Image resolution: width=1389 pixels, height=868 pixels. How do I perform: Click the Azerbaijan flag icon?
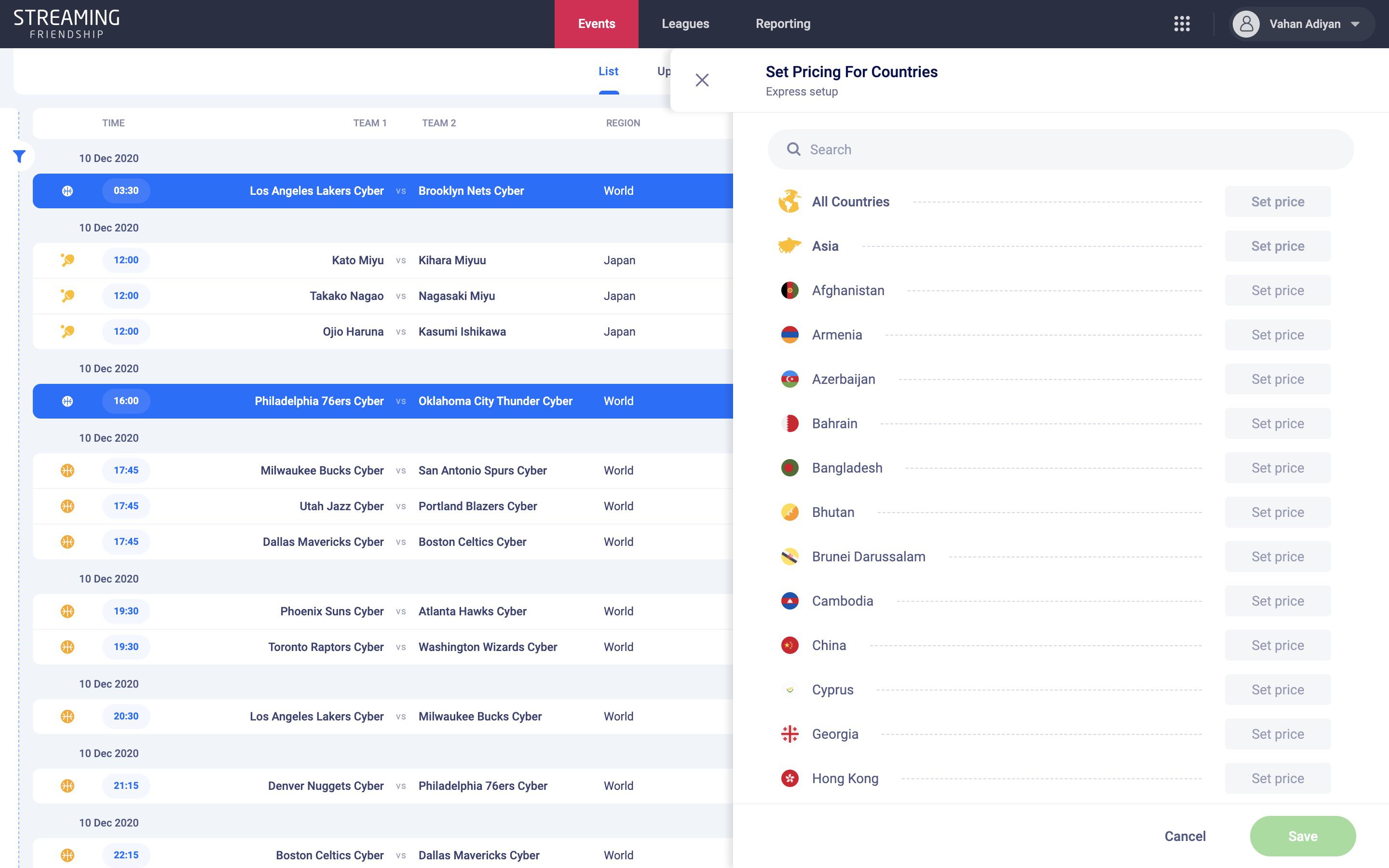tap(790, 379)
